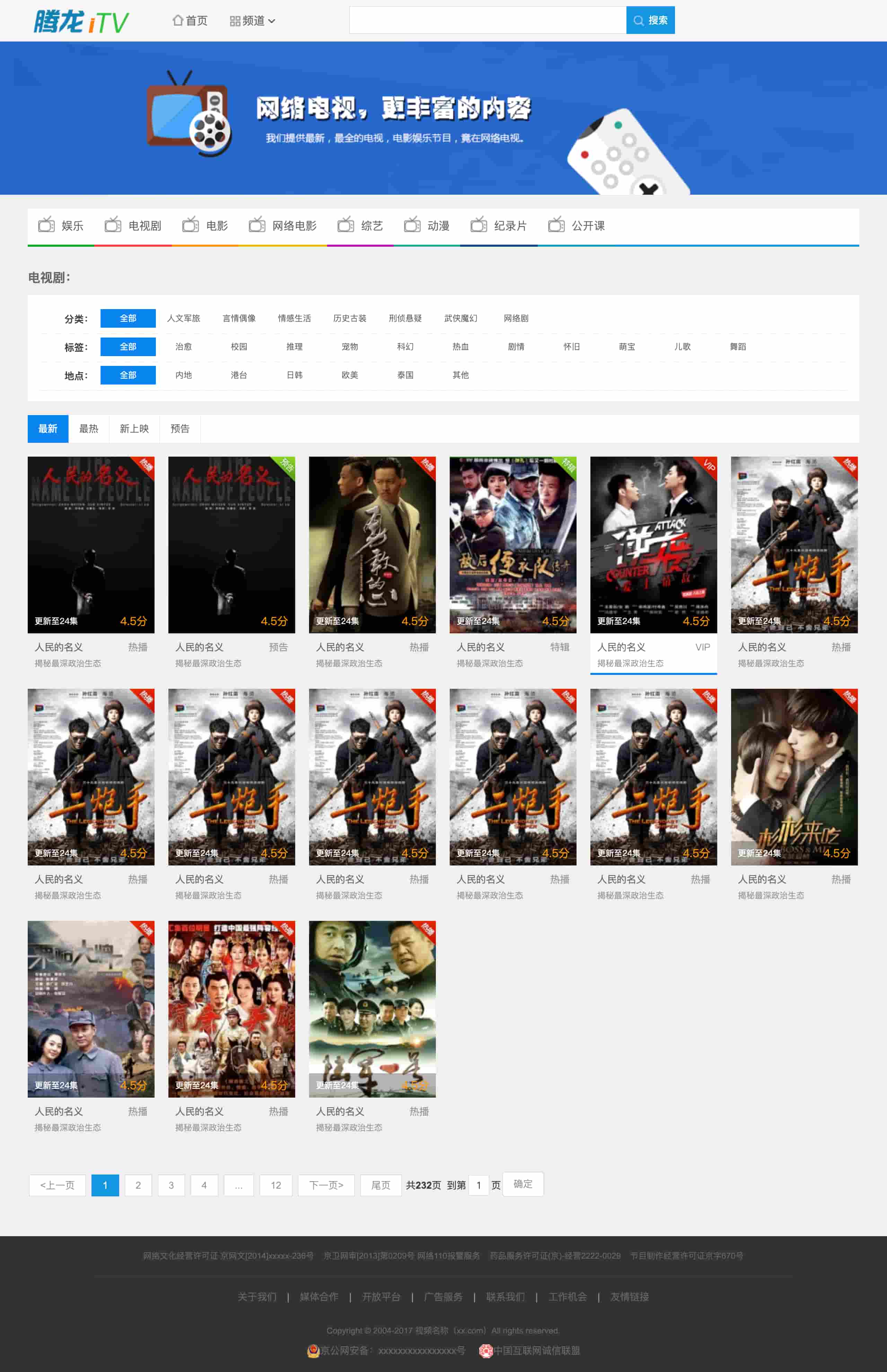This screenshot has width=887, height=1372.
Task: Select the 日韩 region filter
Action: 294,375
